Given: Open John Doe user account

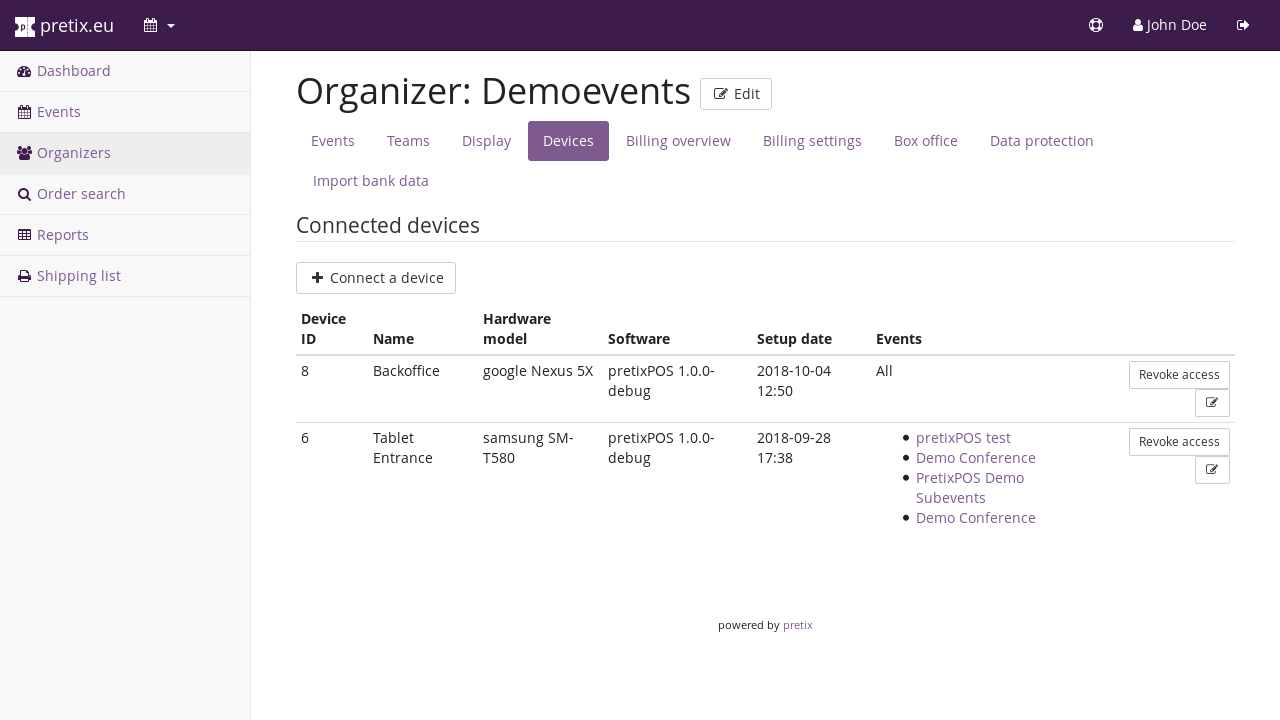Looking at the screenshot, I should click(x=1169, y=26).
